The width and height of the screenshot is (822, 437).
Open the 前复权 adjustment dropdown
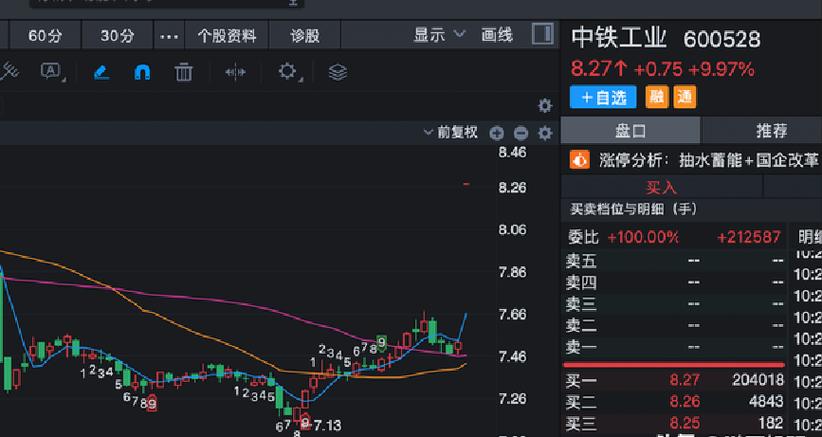(451, 133)
